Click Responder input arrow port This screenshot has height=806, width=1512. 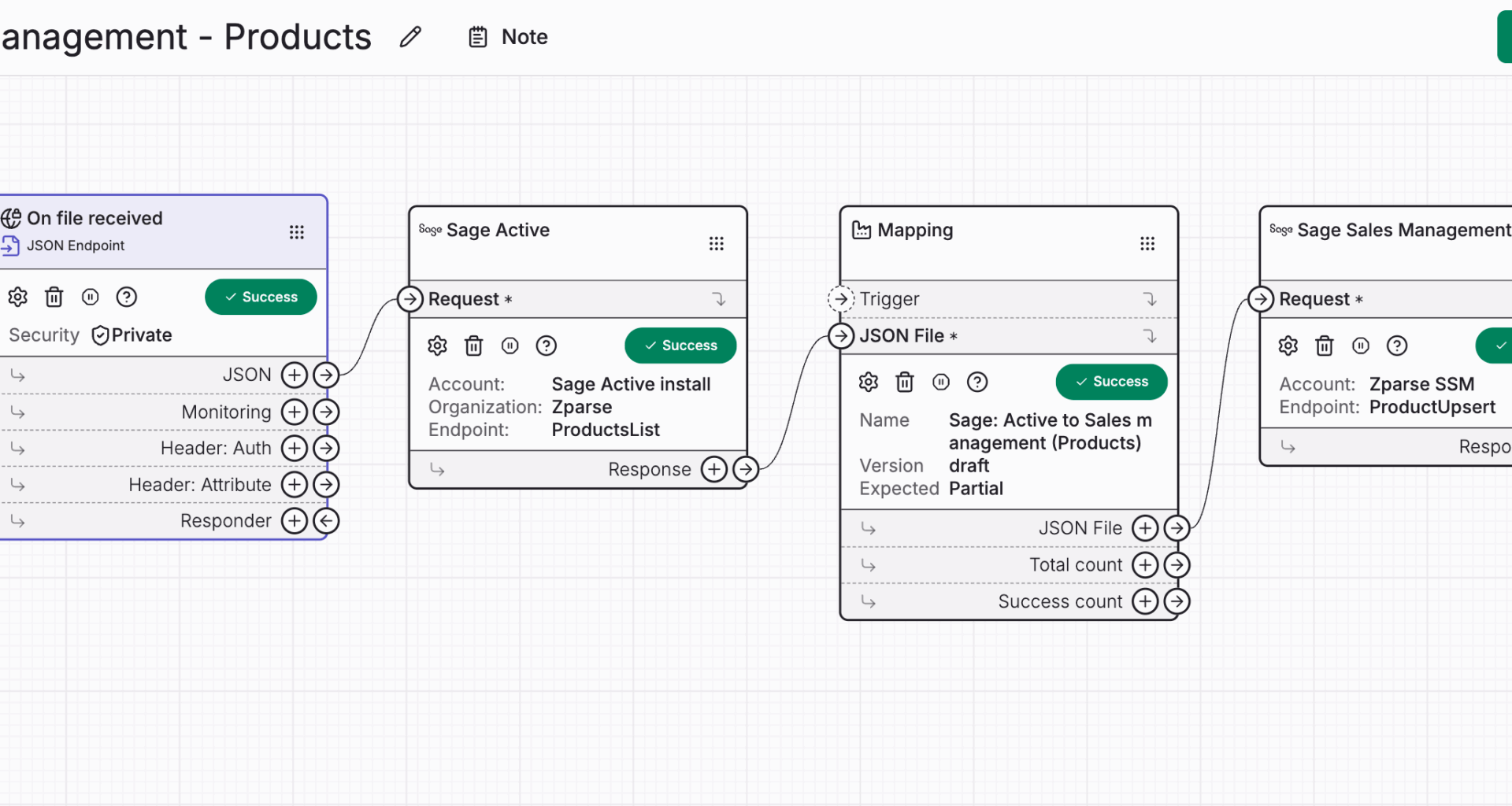point(326,520)
